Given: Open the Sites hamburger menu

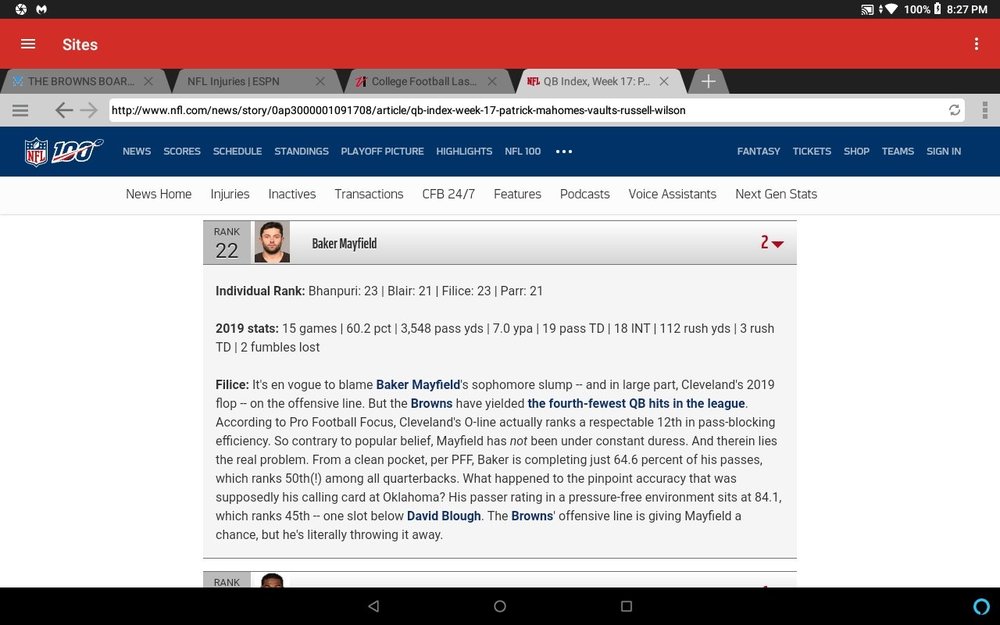Looking at the screenshot, I should point(28,44).
